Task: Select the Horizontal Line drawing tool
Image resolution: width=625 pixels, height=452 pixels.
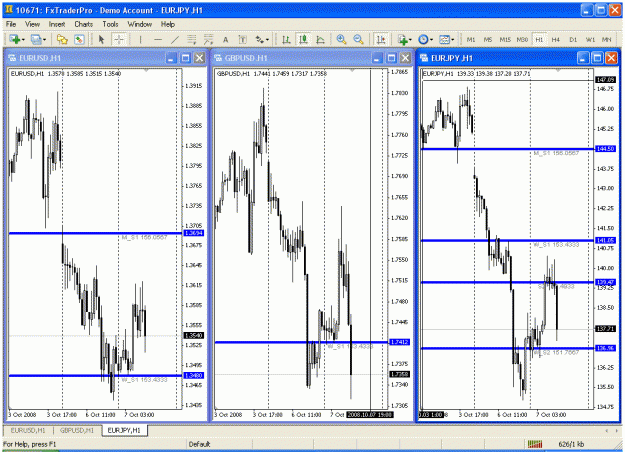Action: click(x=158, y=39)
